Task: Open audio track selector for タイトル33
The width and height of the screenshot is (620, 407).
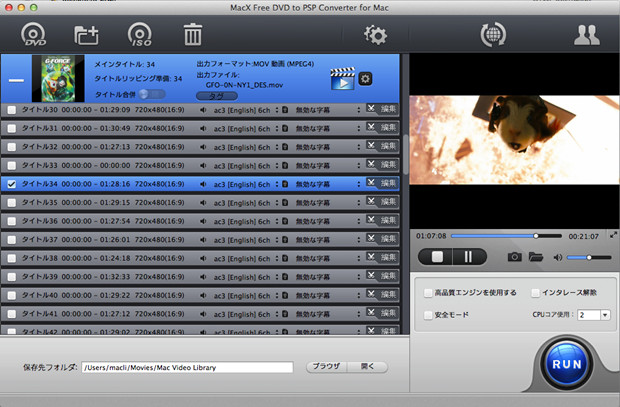Action: [x=277, y=165]
